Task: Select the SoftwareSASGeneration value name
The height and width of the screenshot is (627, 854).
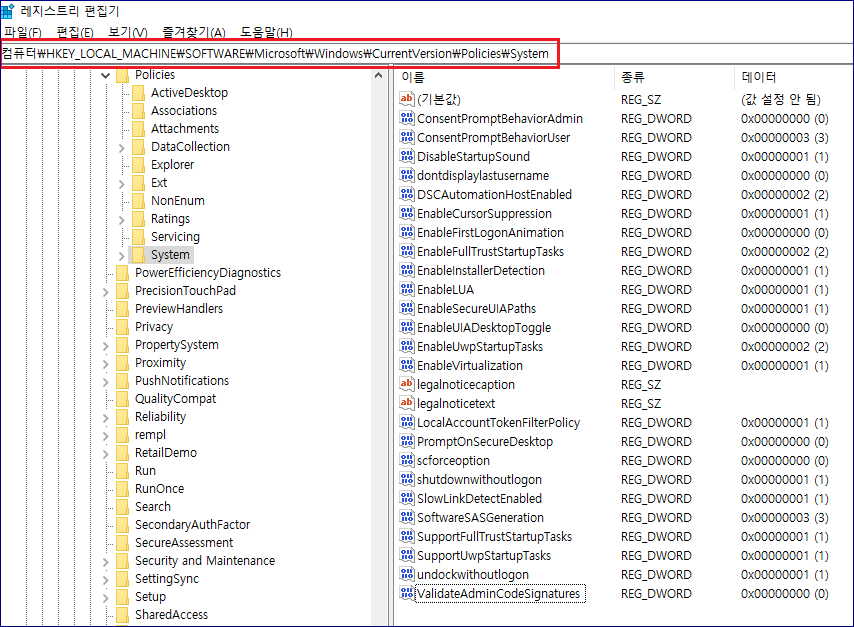Action: 480,518
